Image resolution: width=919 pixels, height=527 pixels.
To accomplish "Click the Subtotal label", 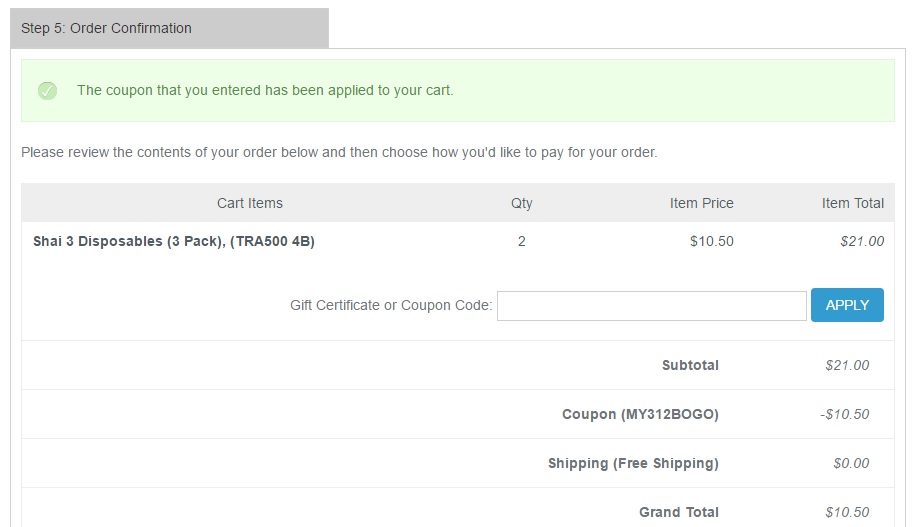I will coord(690,365).
